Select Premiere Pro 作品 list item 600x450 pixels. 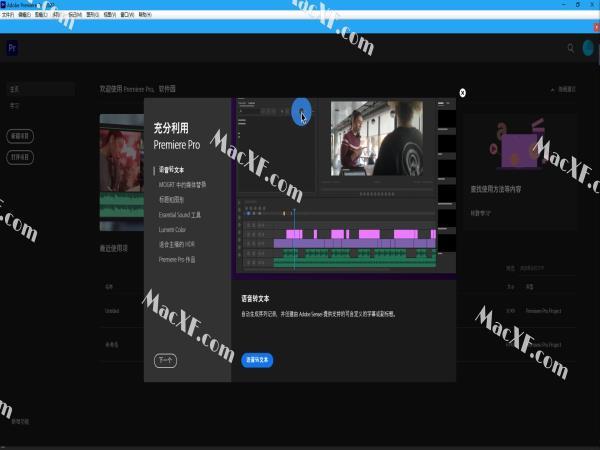tap(177, 259)
